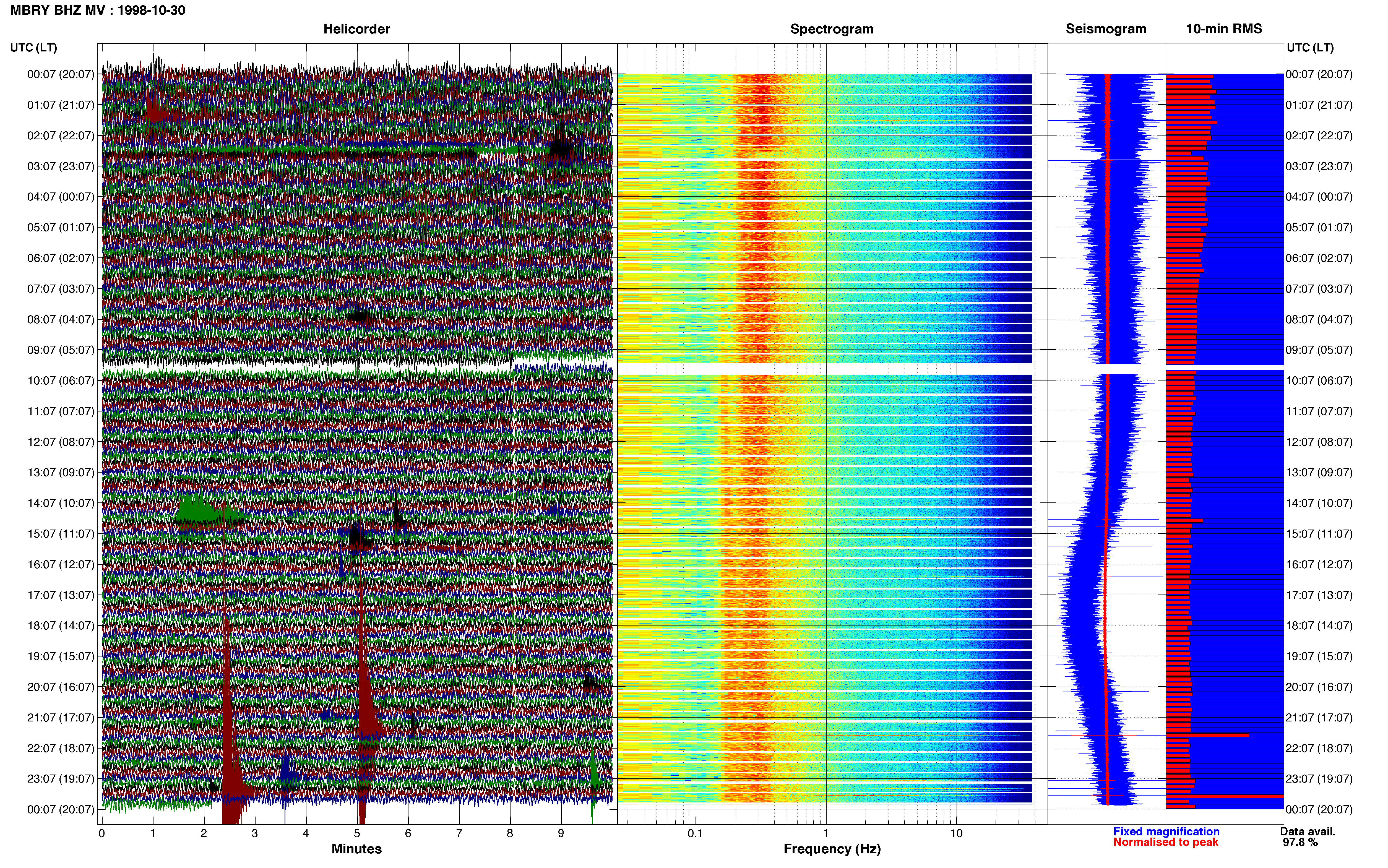The height and width of the screenshot is (868, 1388).
Task: Click the UTC (LT) label beside the helicorder
Action: 33,48
